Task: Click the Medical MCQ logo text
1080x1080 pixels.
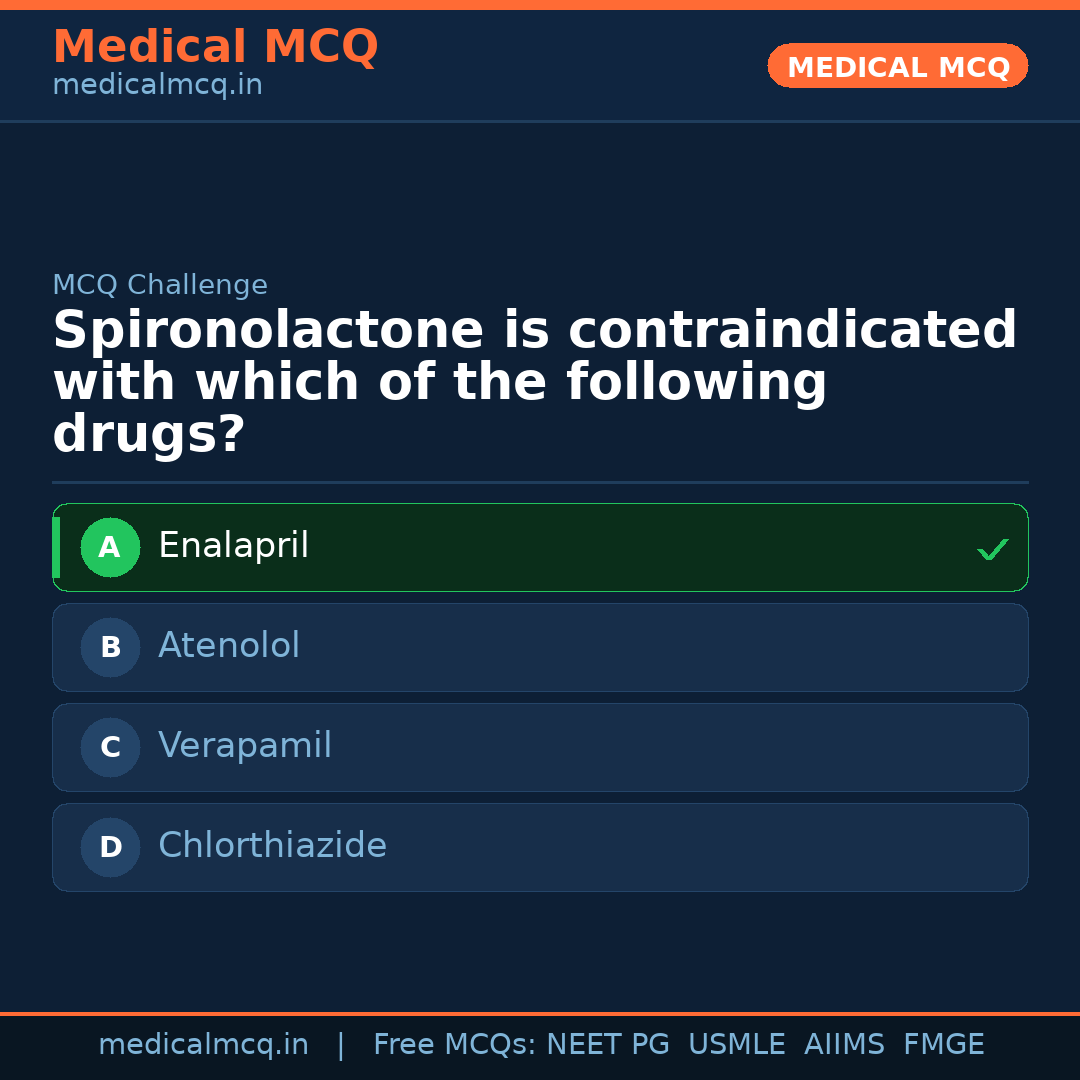Action: (215, 47)
